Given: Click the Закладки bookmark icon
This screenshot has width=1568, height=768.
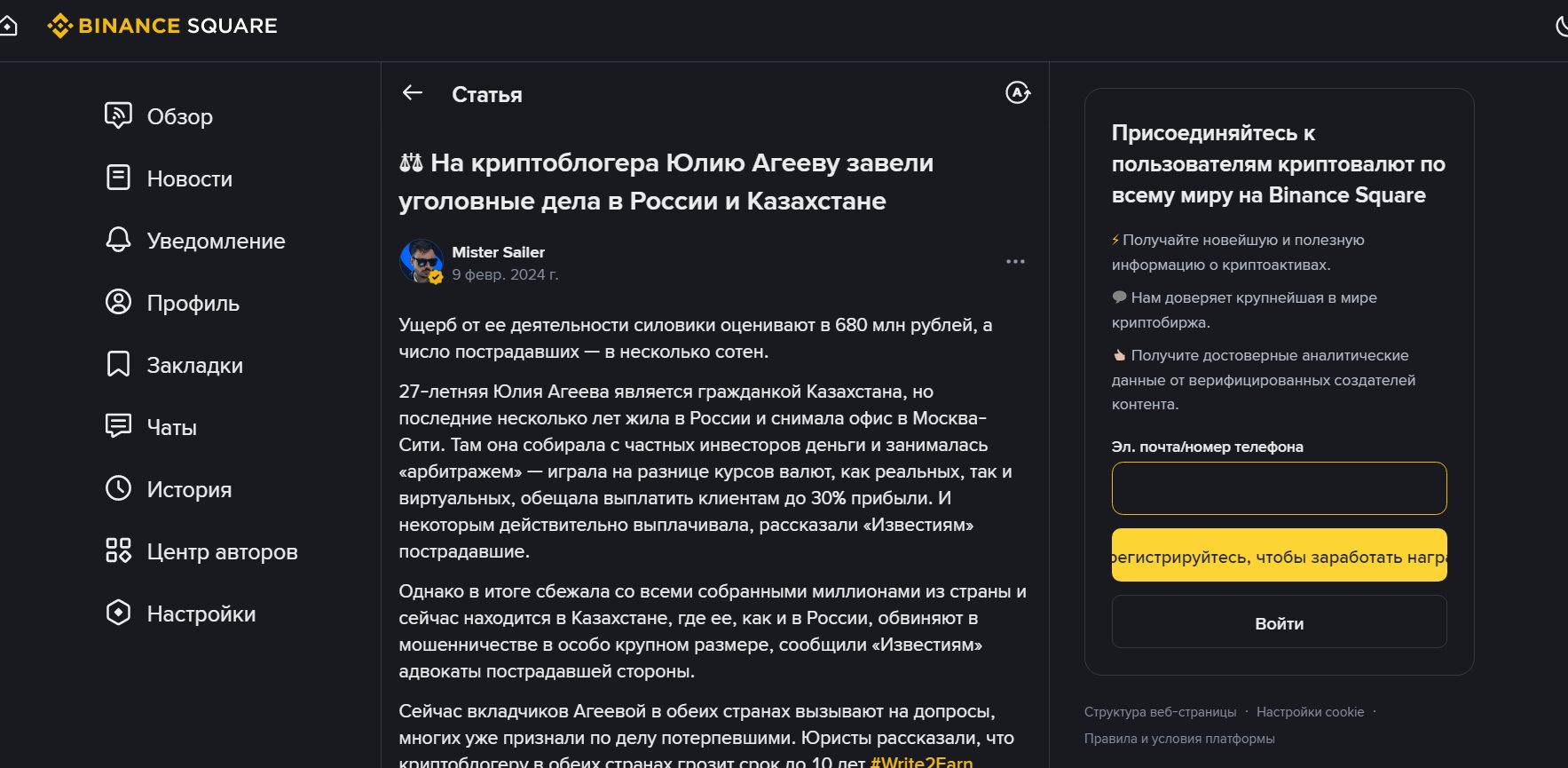Looking at the screenshot, I should (x=118, y=364).
